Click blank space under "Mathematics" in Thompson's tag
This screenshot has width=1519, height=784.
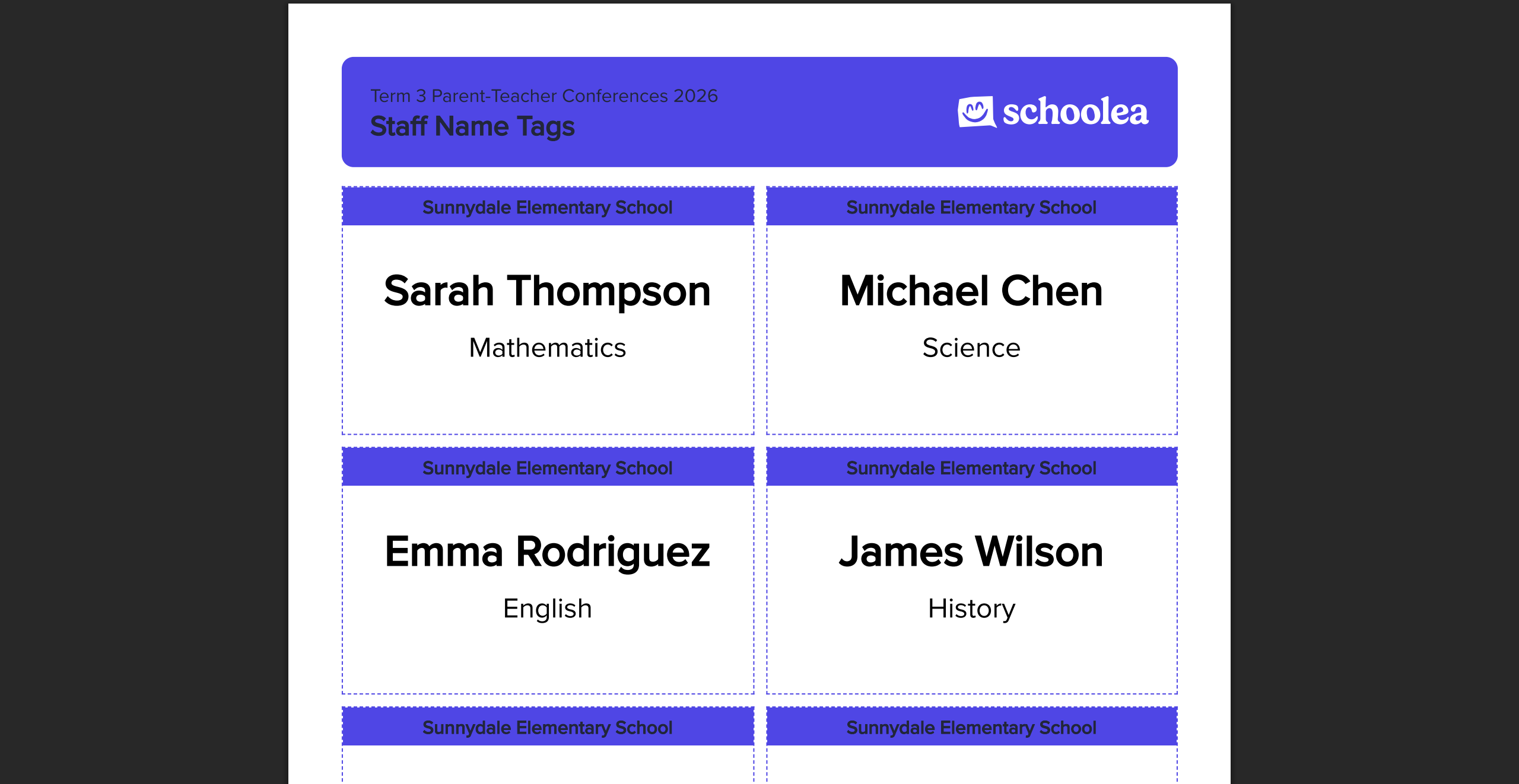547,397
